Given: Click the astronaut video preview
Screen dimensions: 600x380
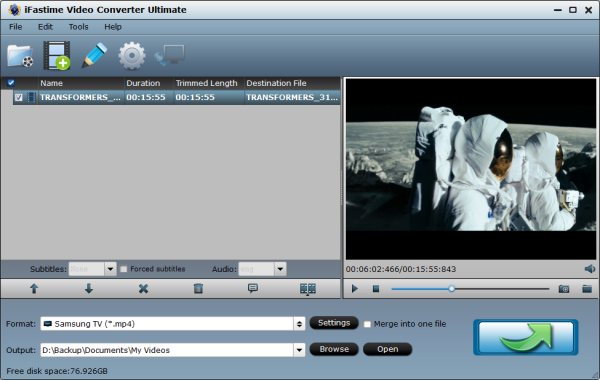Looking at the screenshot, I should point(471,169).
